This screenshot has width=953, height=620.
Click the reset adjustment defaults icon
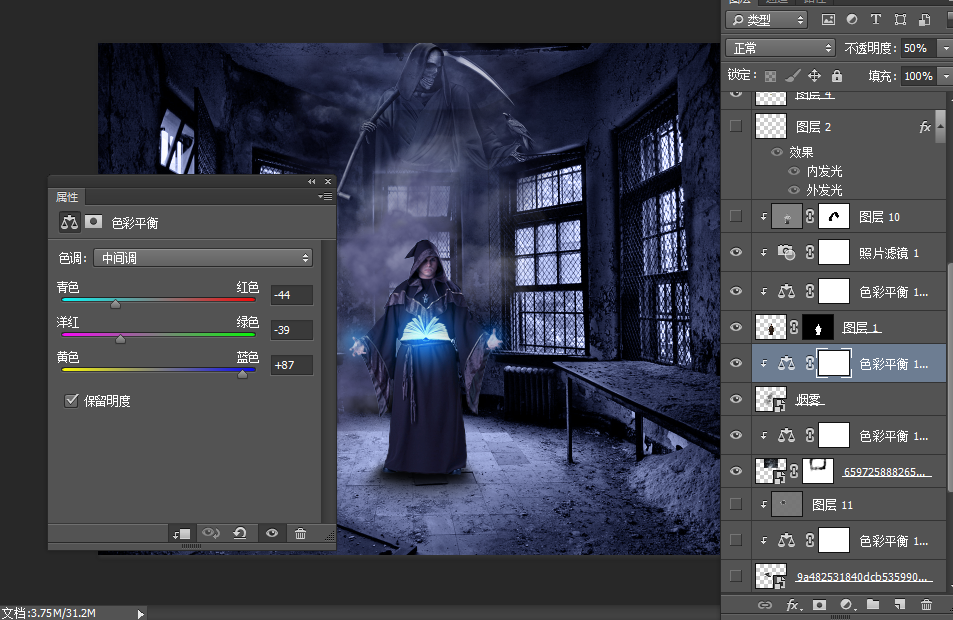240,534
